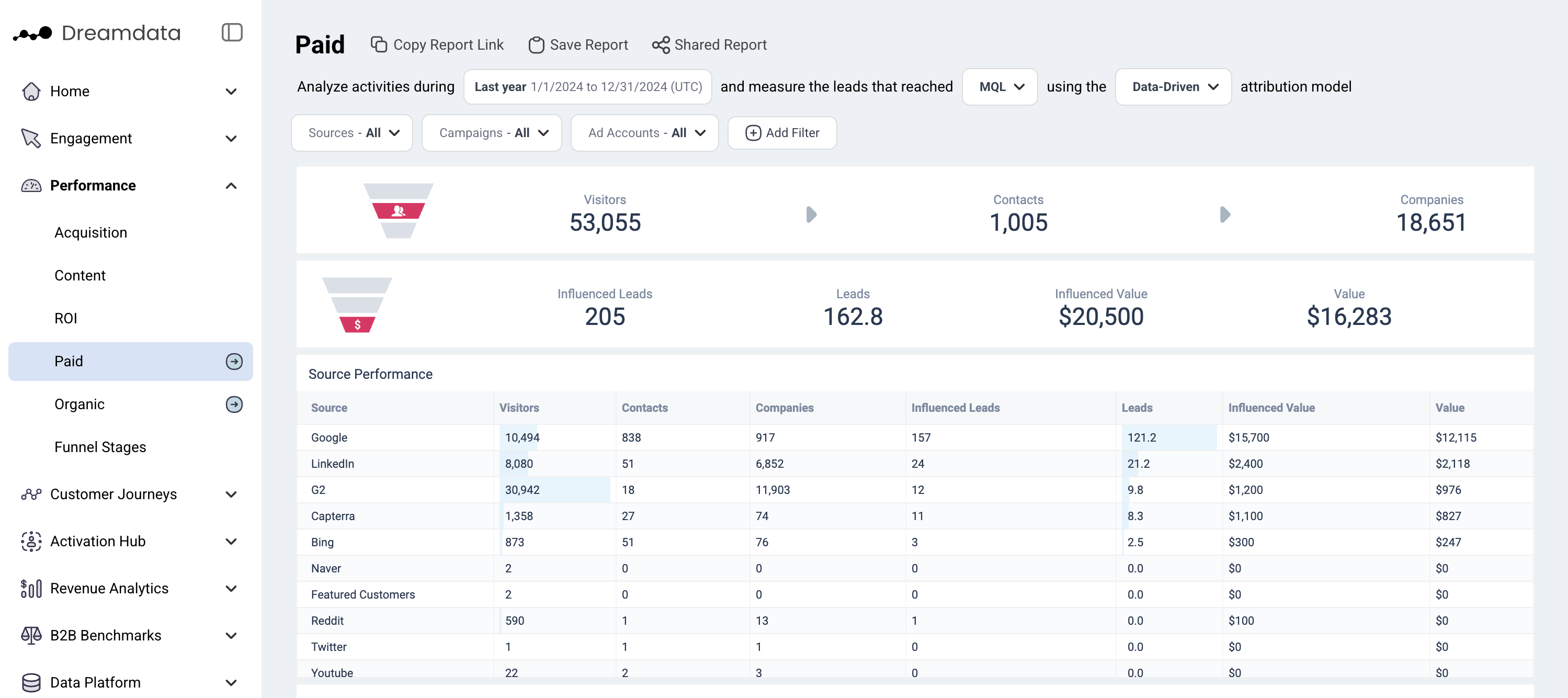
Task: Click the arrow icon beside Paid
Action: 234,361
